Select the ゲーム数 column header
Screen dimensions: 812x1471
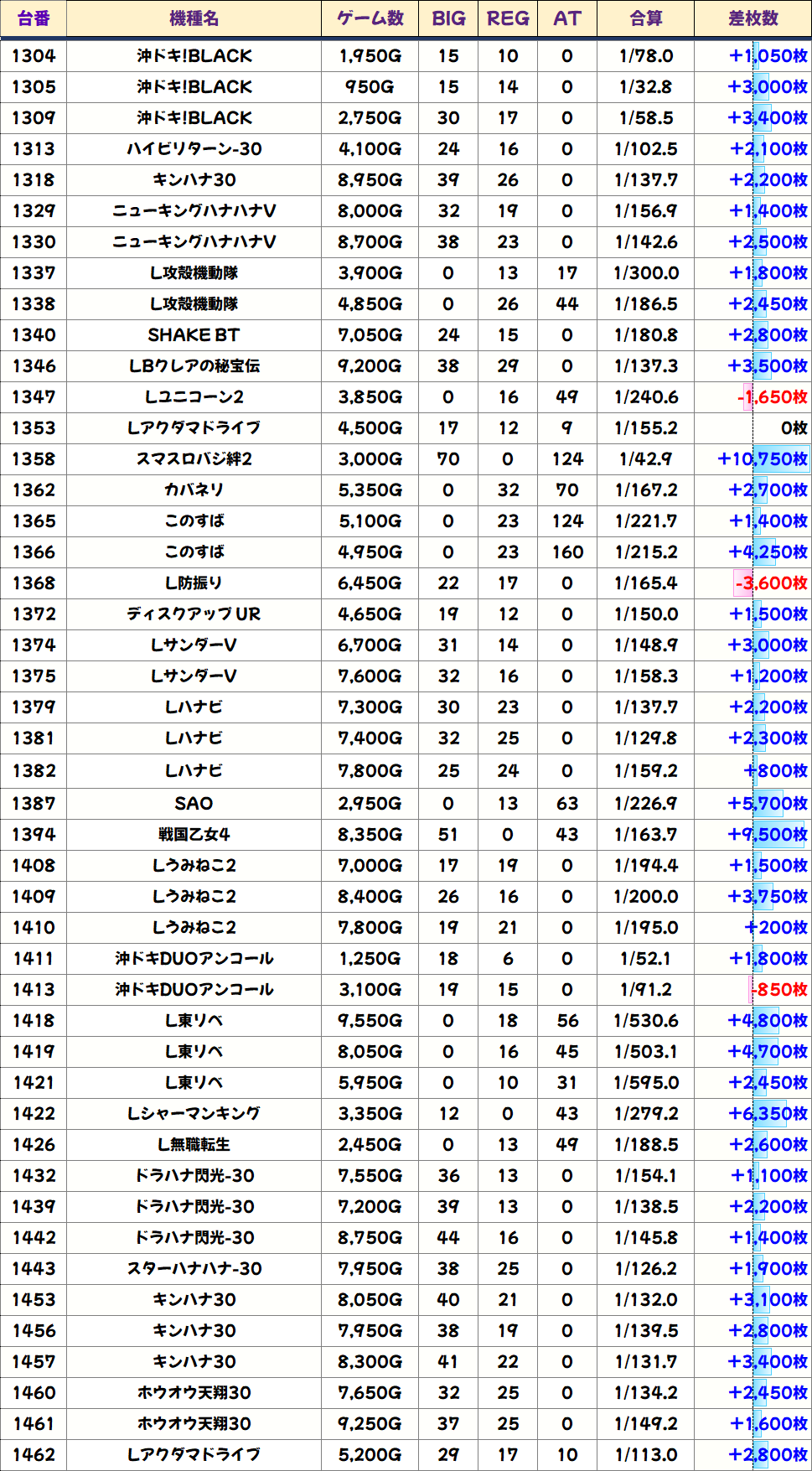tap(370, 18)
